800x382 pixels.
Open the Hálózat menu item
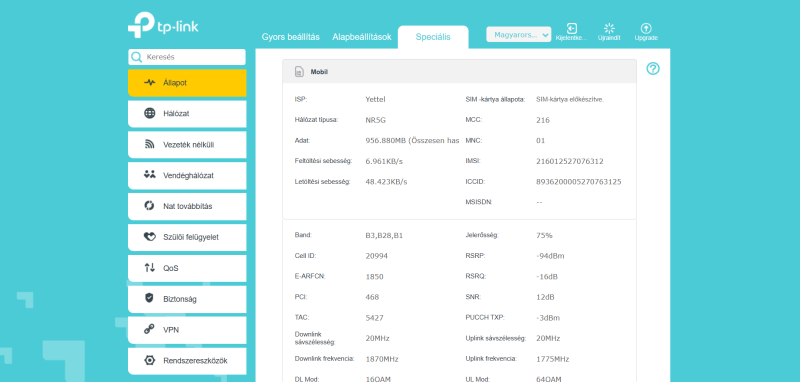(187, 114)
